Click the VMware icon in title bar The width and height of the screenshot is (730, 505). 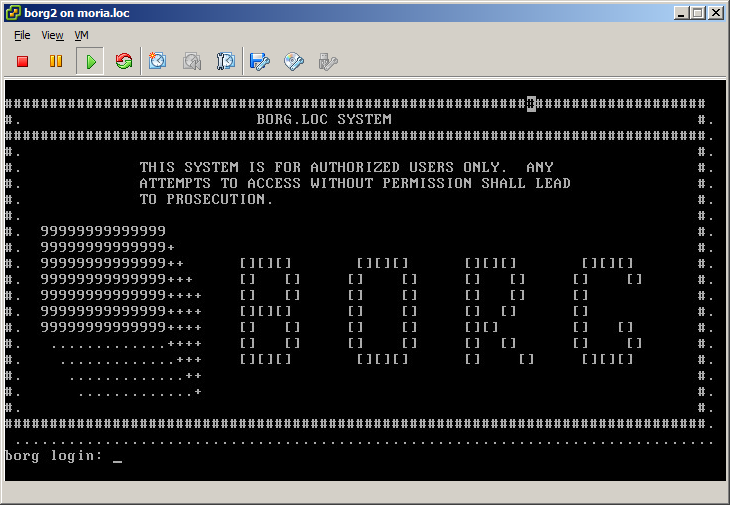[12, 13]
